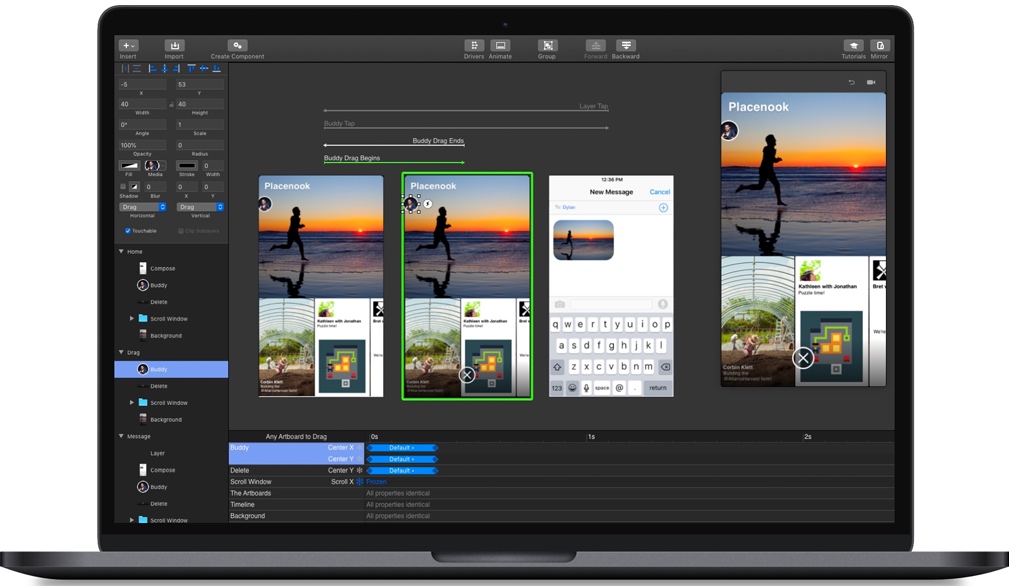The height and width of the screenshot is (586, 1009).
Task: Open the Insert menu button
Action: (x=128, y=46)
